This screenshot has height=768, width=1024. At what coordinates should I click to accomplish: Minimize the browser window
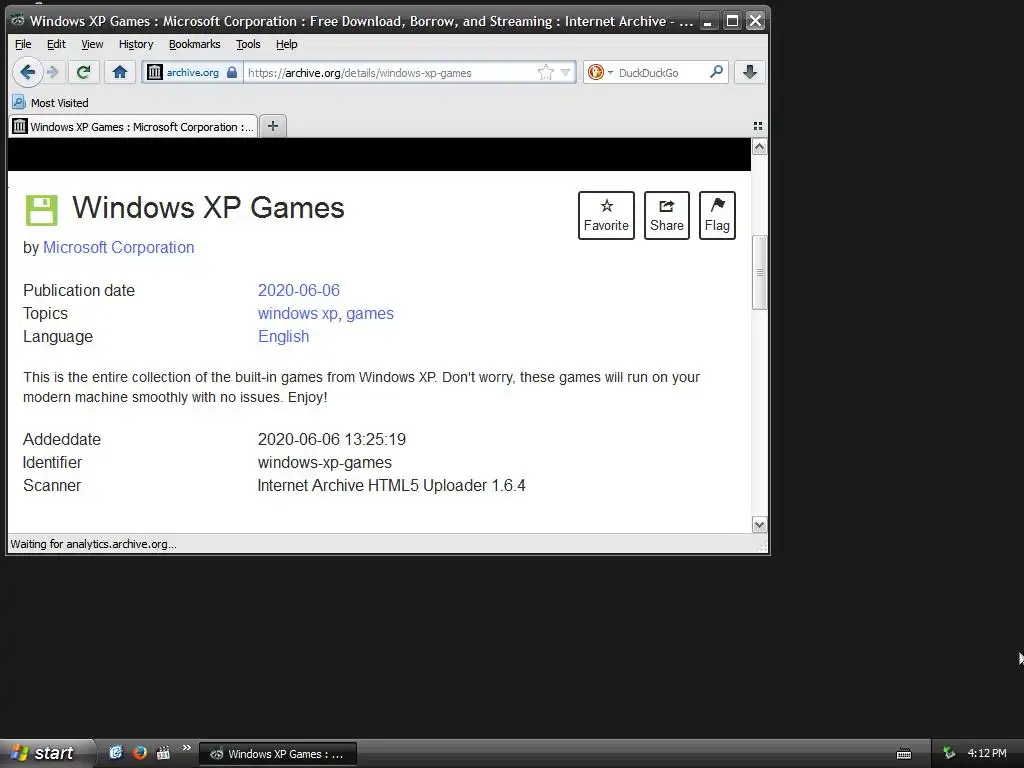(x=707, y=22)
